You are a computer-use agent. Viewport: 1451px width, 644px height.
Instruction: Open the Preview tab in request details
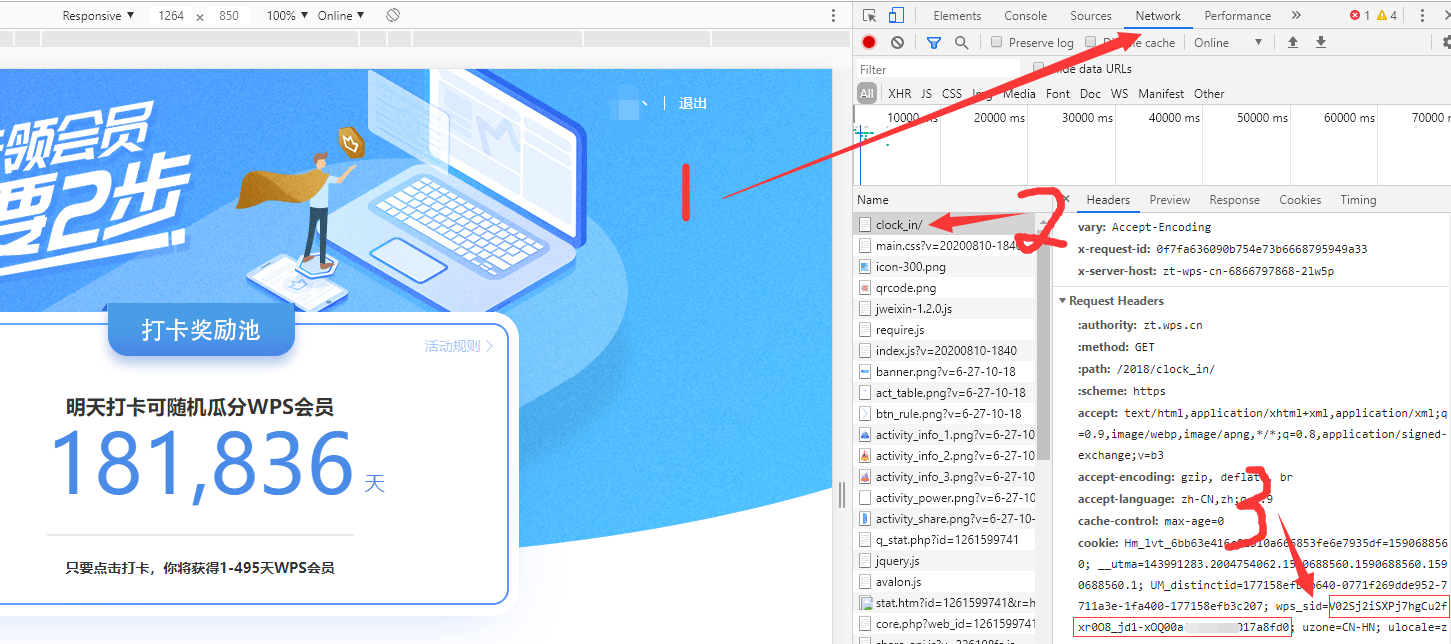(1170, 199)
